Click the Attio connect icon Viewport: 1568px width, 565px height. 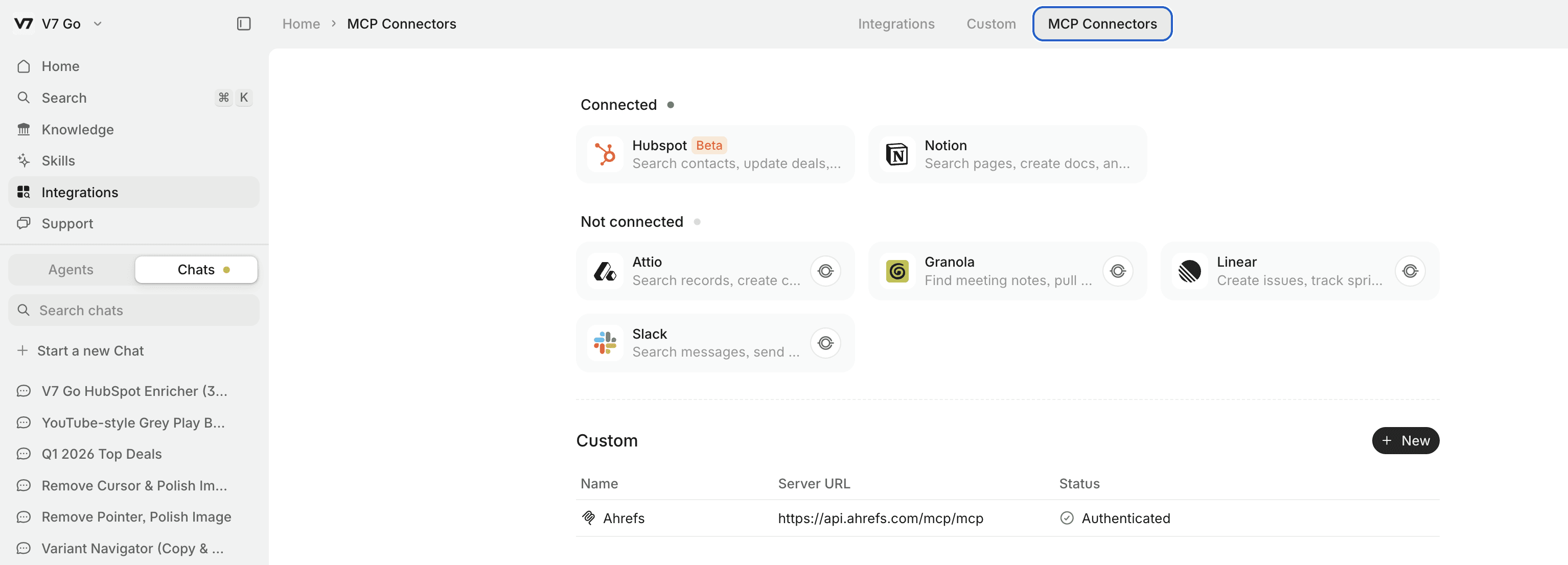point(825,271)
